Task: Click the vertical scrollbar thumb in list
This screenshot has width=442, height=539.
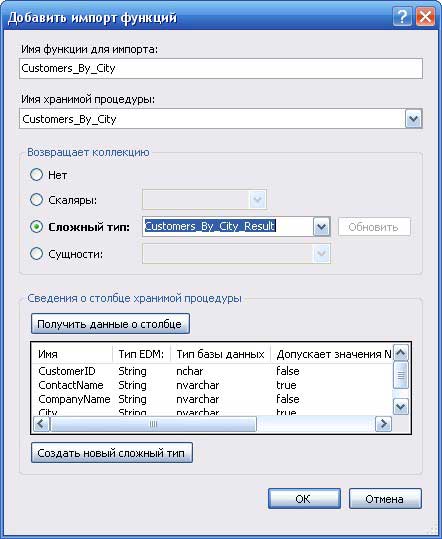Action: (400, 374)
